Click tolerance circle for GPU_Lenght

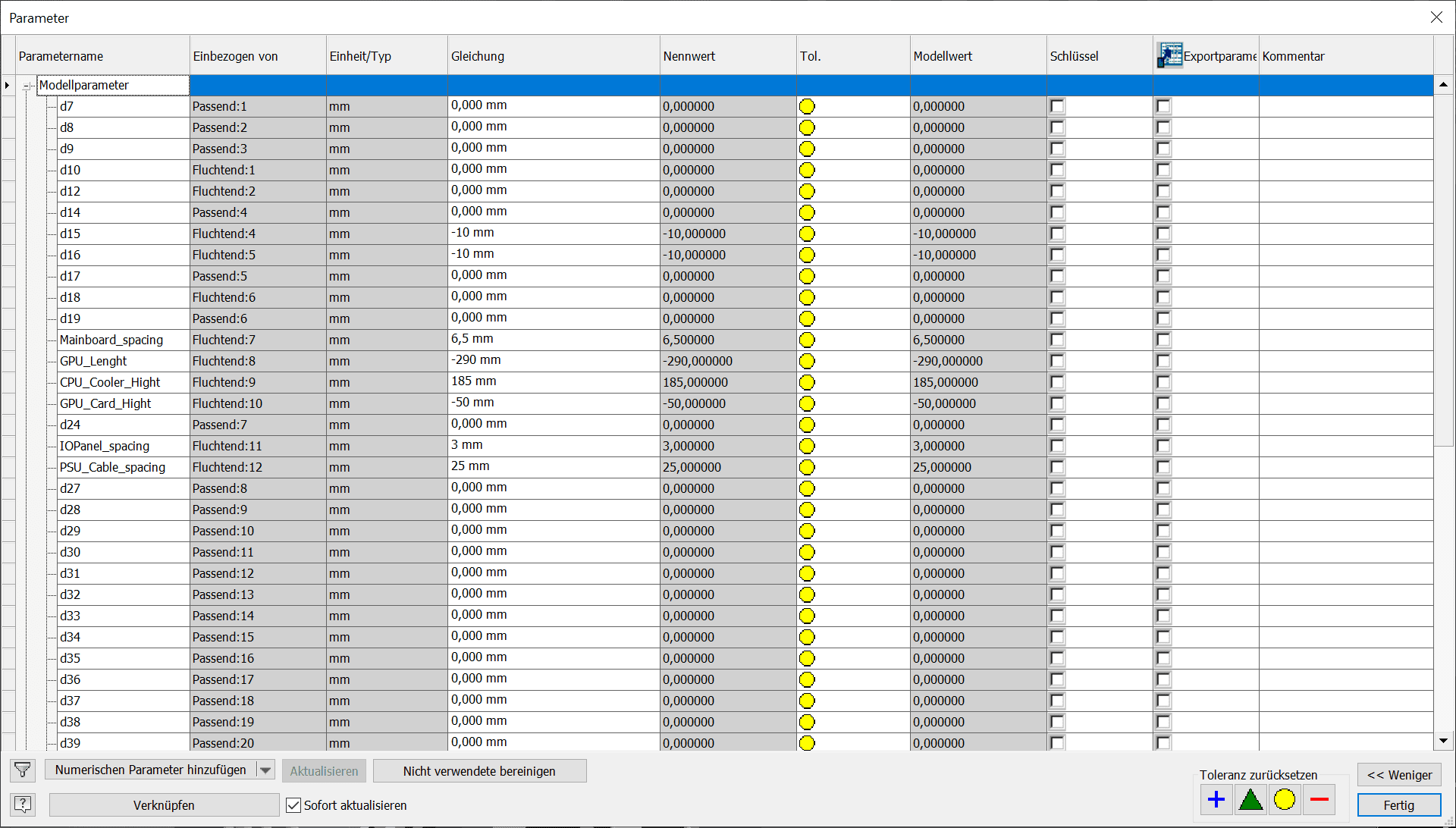(807, 361)
